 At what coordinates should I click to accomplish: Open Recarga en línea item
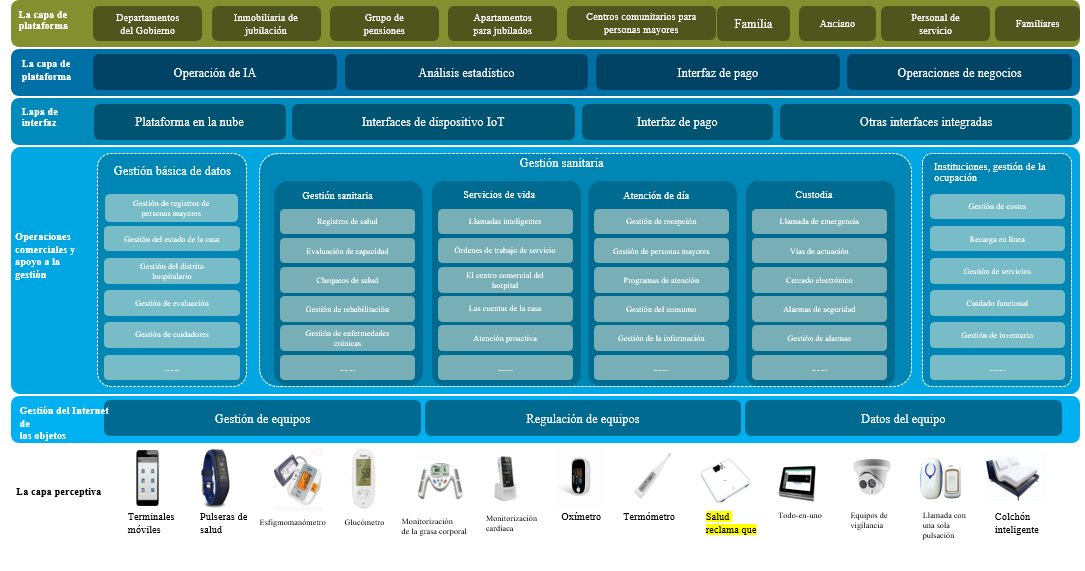tap(997, 239)
